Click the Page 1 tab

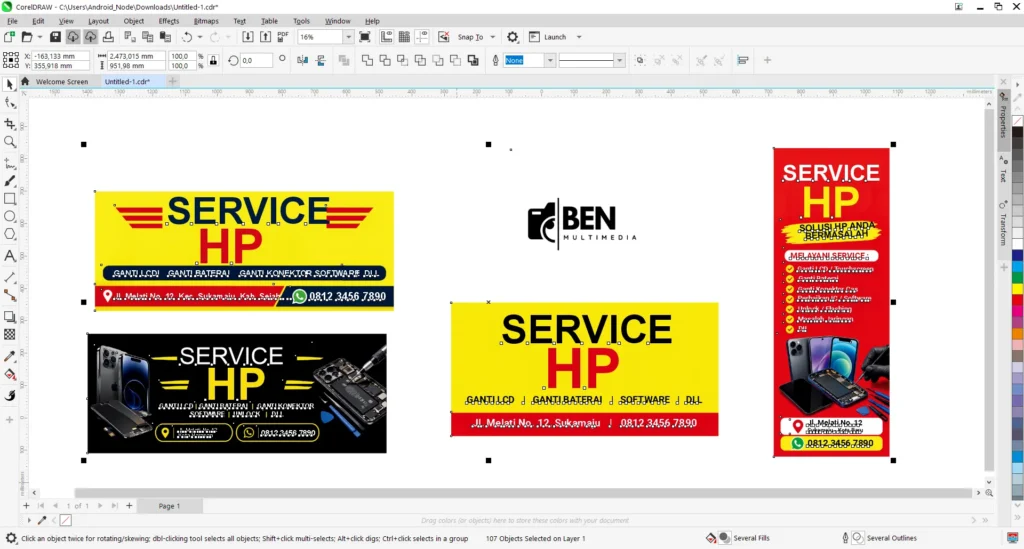169,506
